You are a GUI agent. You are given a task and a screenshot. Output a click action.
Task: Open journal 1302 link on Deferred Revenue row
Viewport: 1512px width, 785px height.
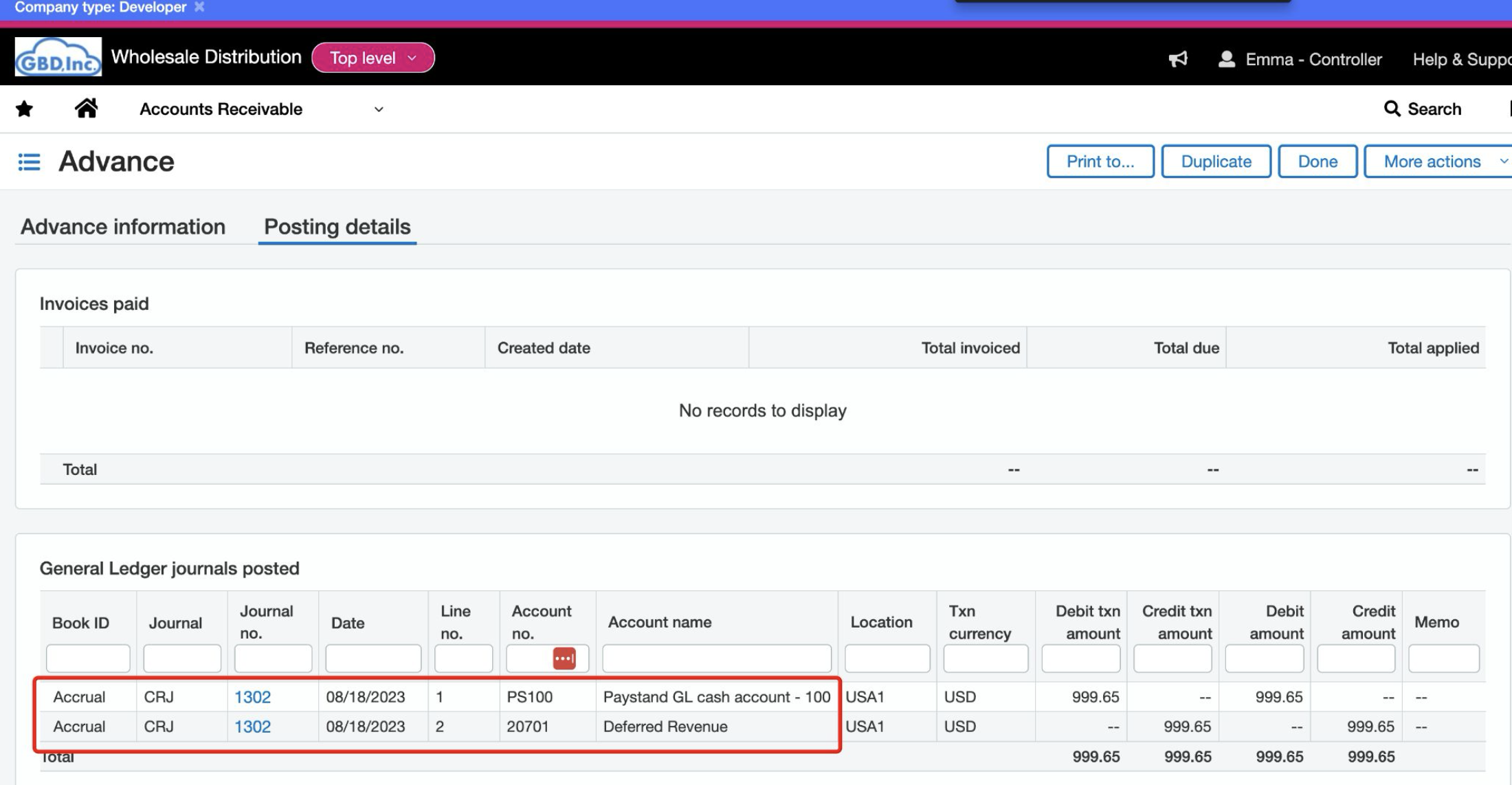point(252,727)
